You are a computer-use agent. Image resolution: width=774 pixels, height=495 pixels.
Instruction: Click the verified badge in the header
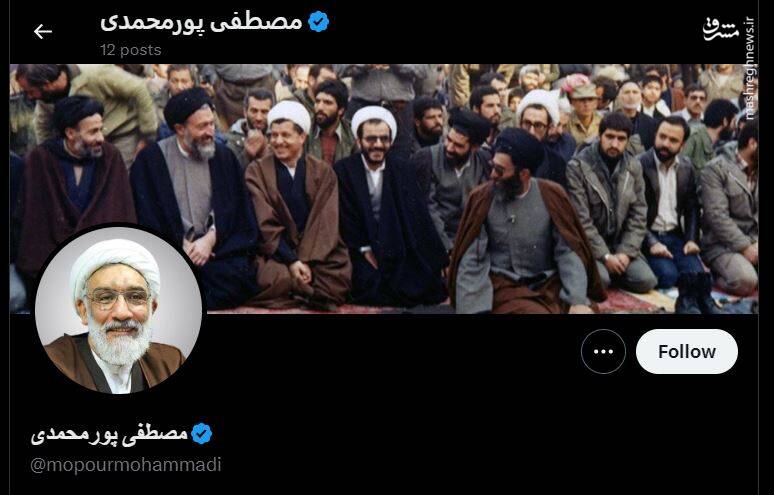(318, 22)
